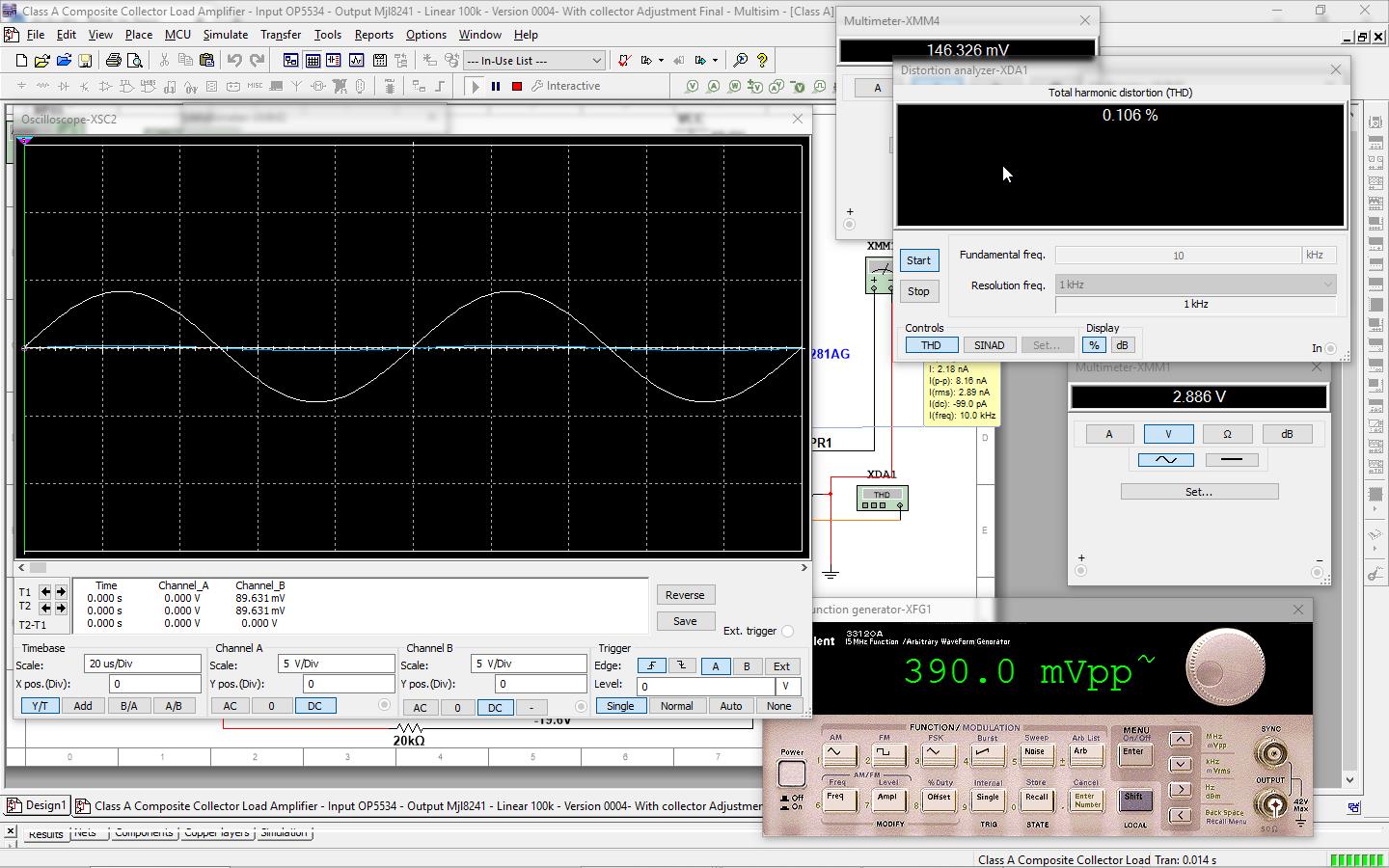This screenshot has width=1389, height=868.
Task: Display distortion in dB
Action: click(x=1122, y=345)
